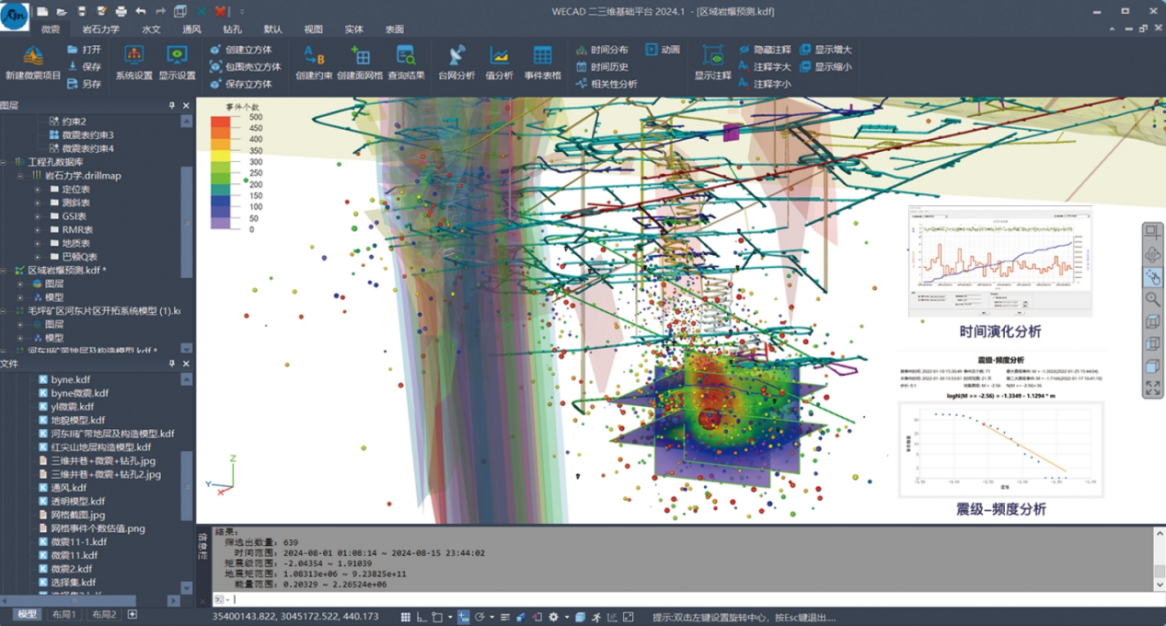This screenshot has width=1166, height=626.
Task: Click the 显示设置 monitor icon
Action: [x=177, y=60]
